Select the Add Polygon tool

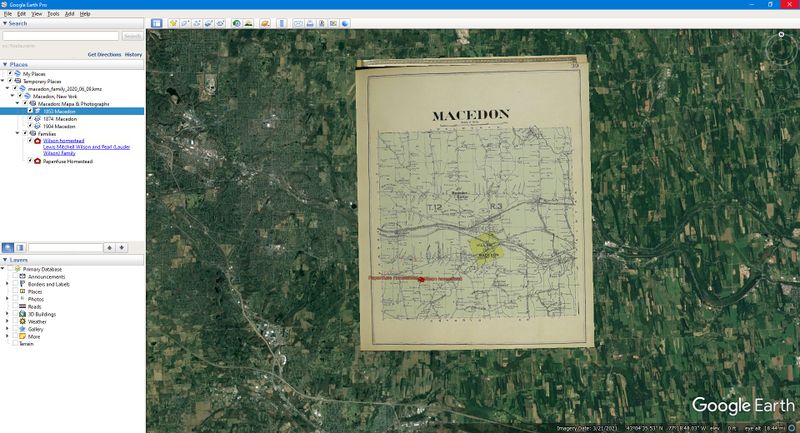(x=186, y=22)
